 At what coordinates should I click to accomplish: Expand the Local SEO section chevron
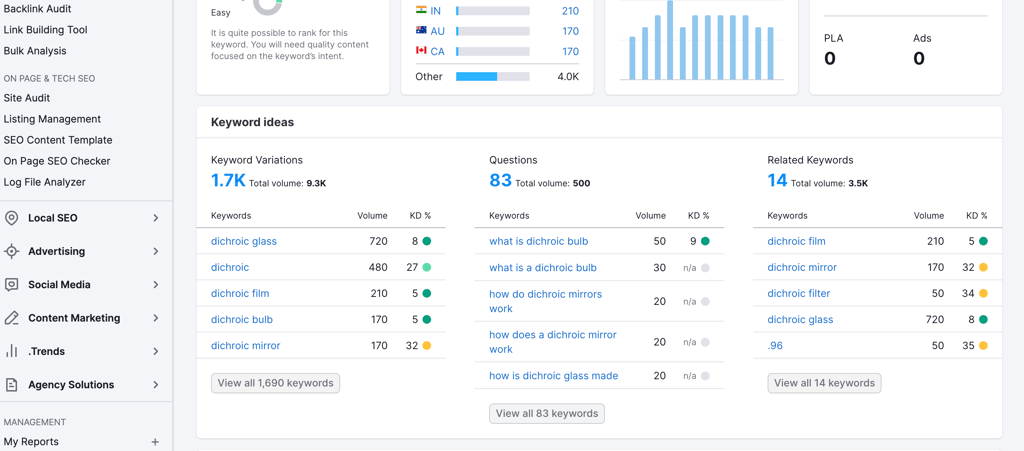tap(156, 218)
